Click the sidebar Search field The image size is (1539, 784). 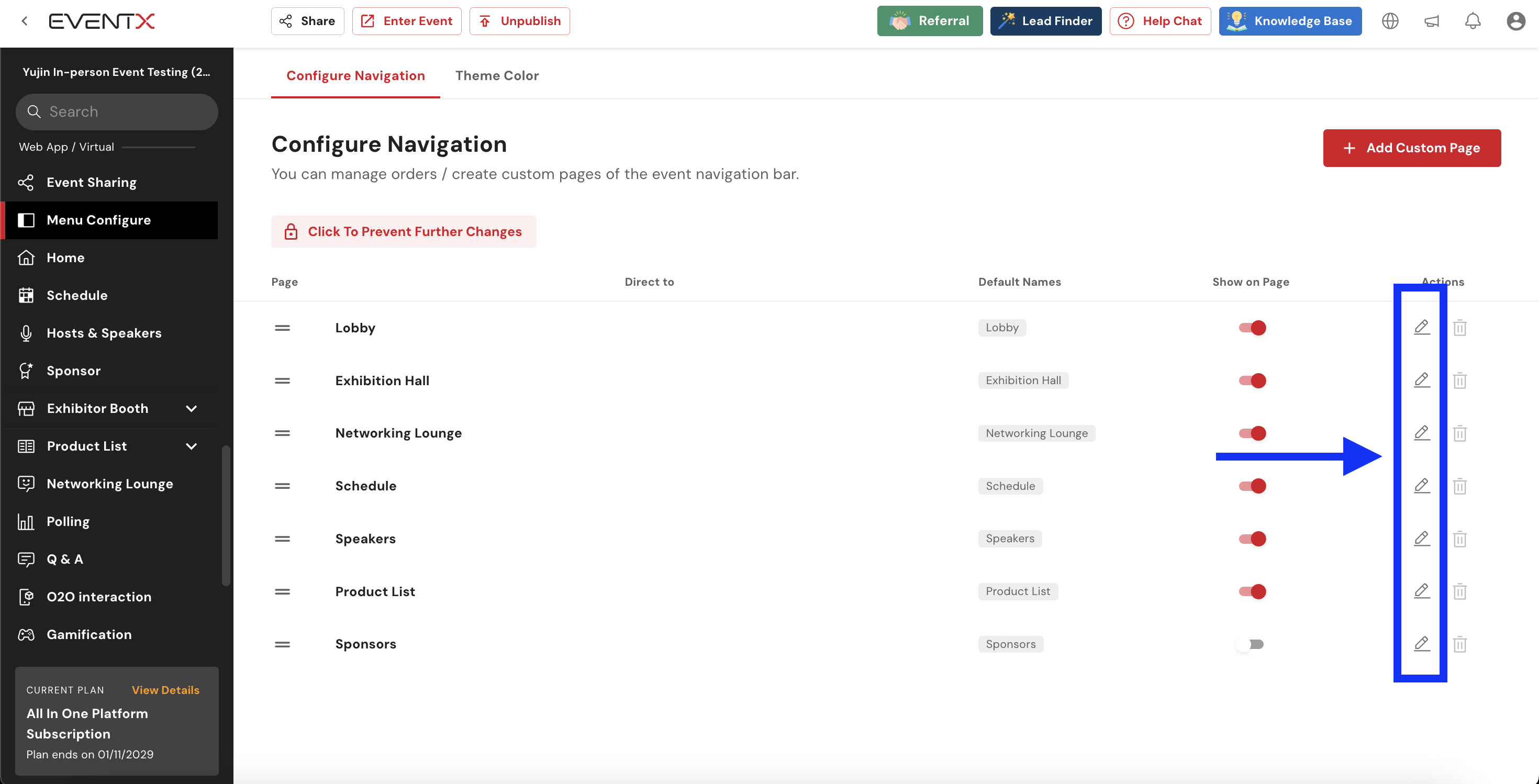point(117,111)
